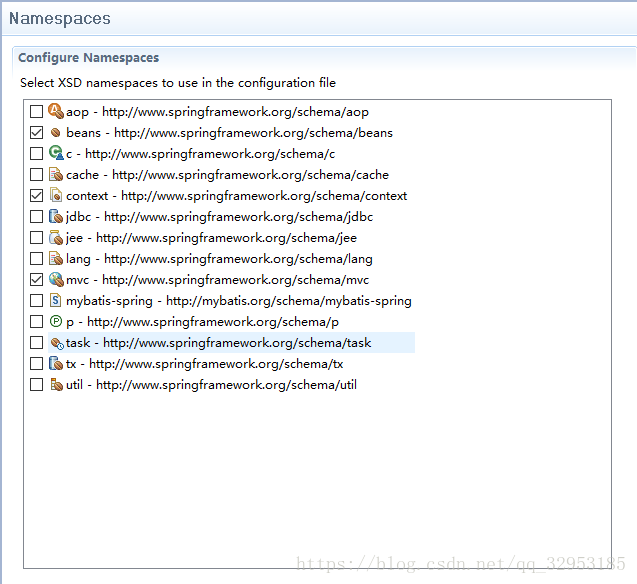Enable the mybatis-spring namespace checkbox
This screenshot has height=584, width=637.
click(x=37, y=301)
